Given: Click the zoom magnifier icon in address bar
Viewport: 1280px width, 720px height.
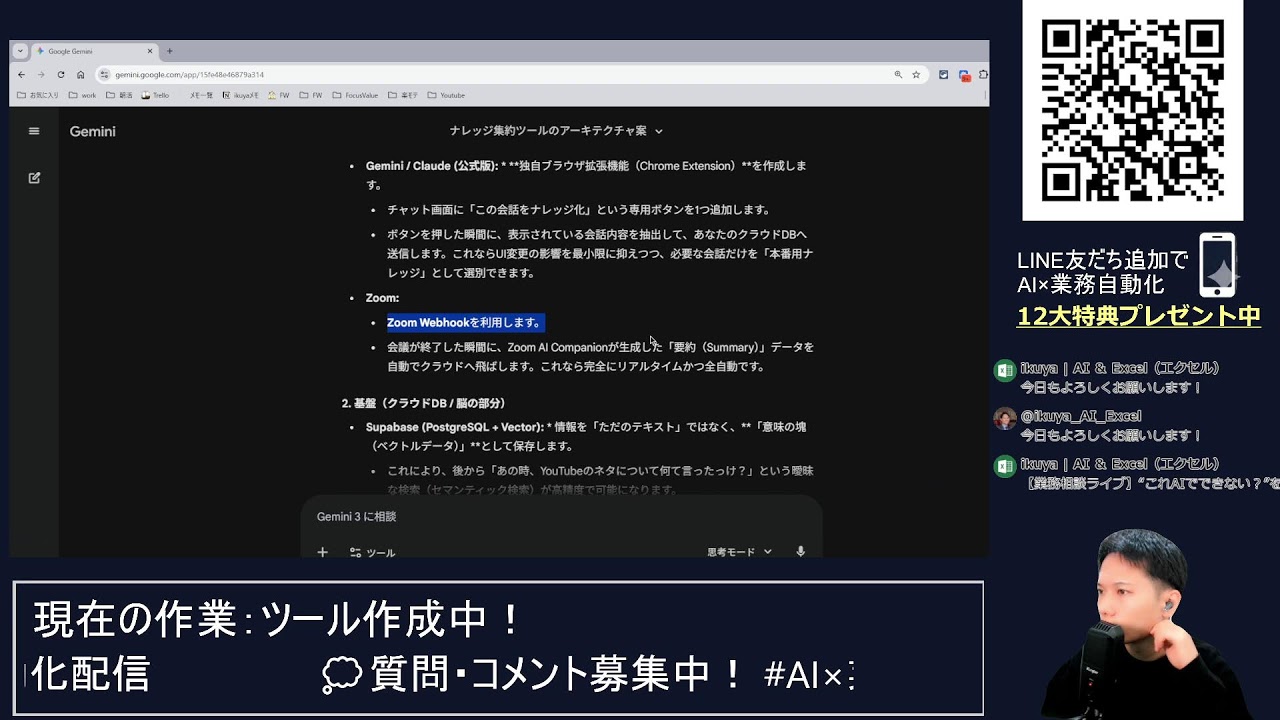Looking at the screenshot, I should pos(898,75).
